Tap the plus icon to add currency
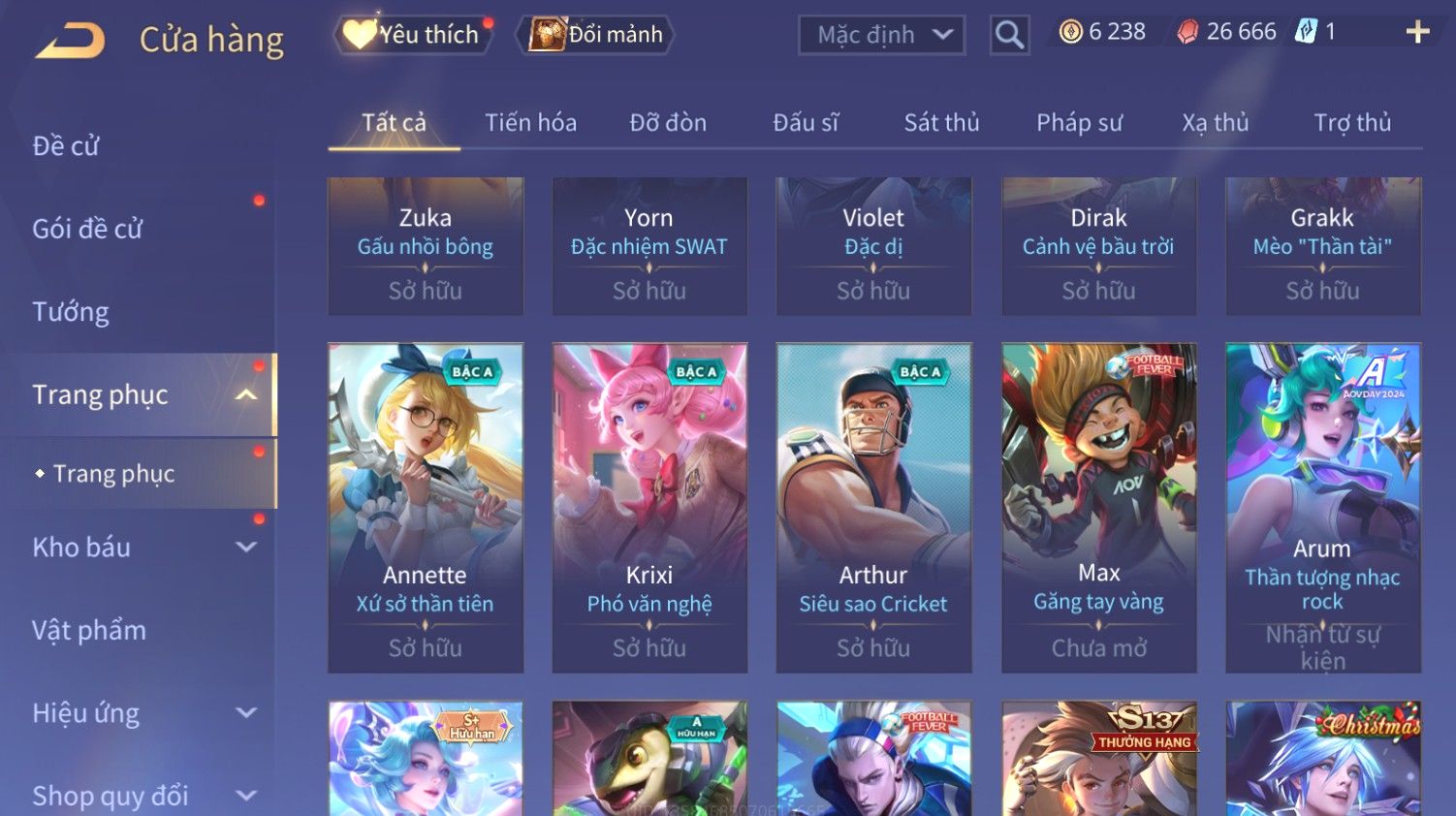The width and height of the screenshot is (1456, 816). (1417, 32)
